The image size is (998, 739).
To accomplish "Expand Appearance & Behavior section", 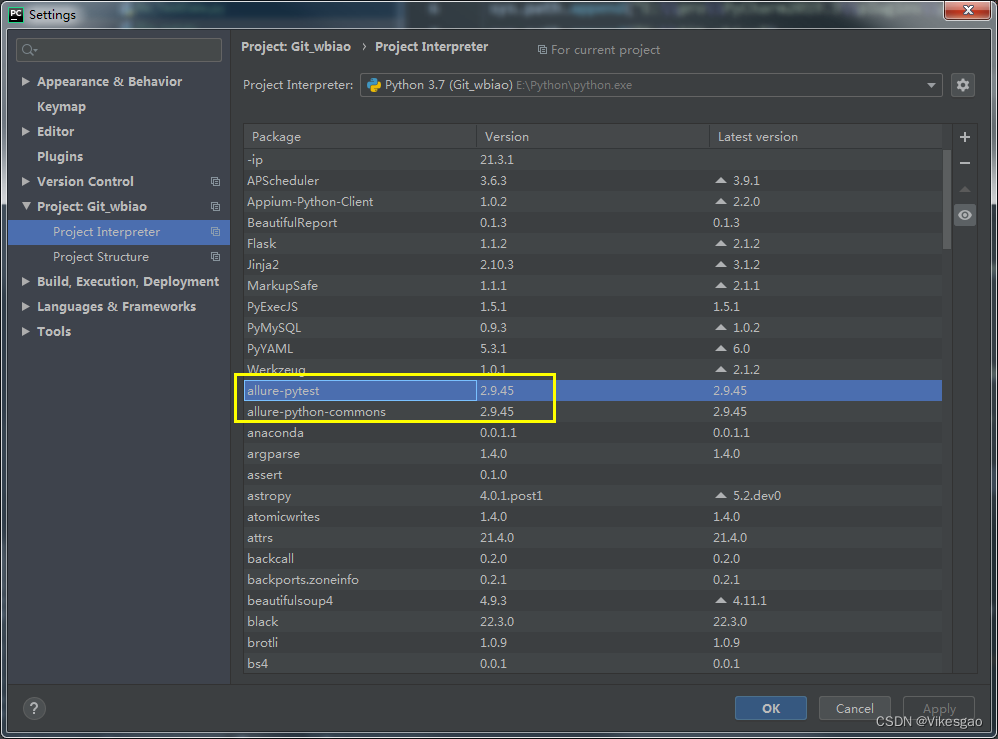I will pos(25,81).
